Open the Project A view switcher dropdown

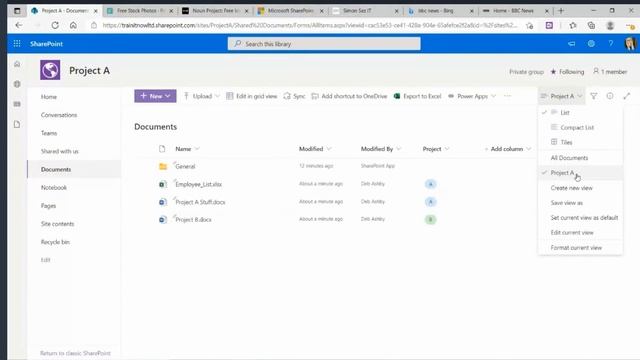click(x=562, y=96)
